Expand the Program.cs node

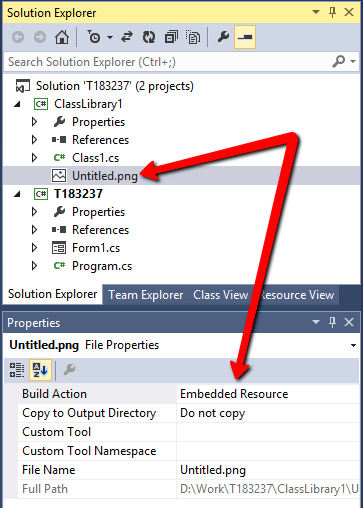(34, 266)
